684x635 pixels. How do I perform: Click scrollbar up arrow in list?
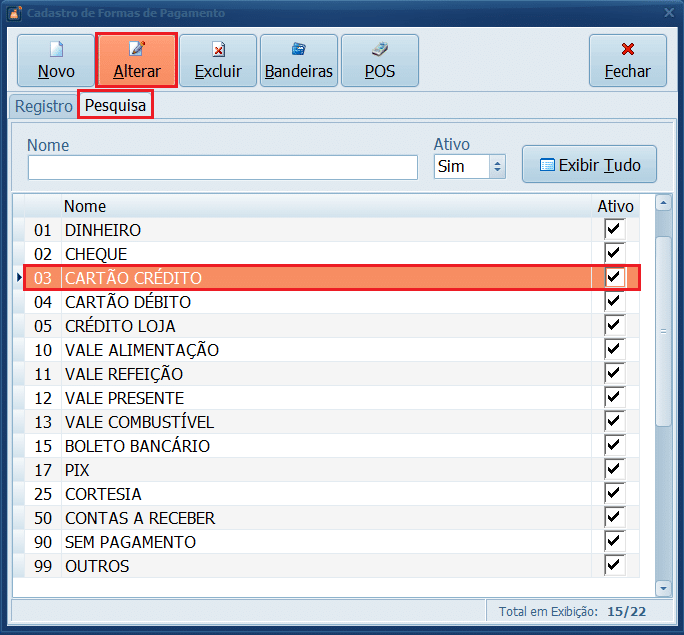pyautogui.click(x=663, y=203)
